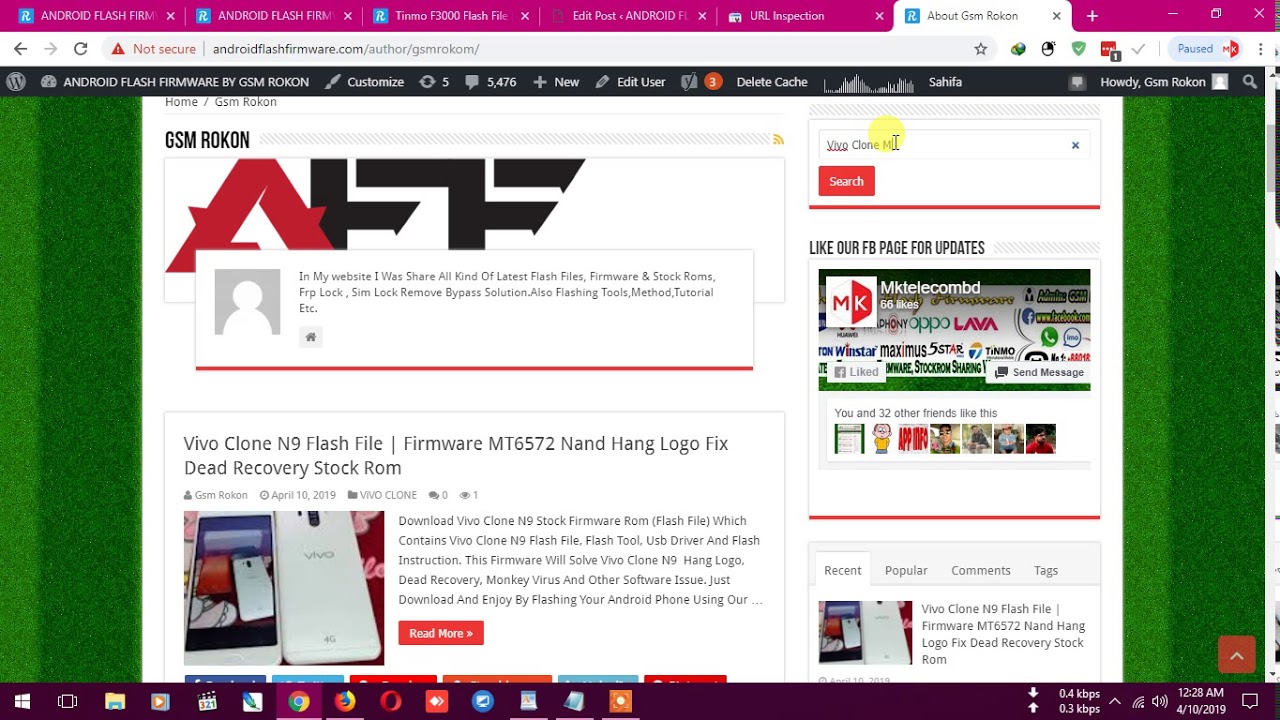Open comments showing 5,476

(491, 82)
